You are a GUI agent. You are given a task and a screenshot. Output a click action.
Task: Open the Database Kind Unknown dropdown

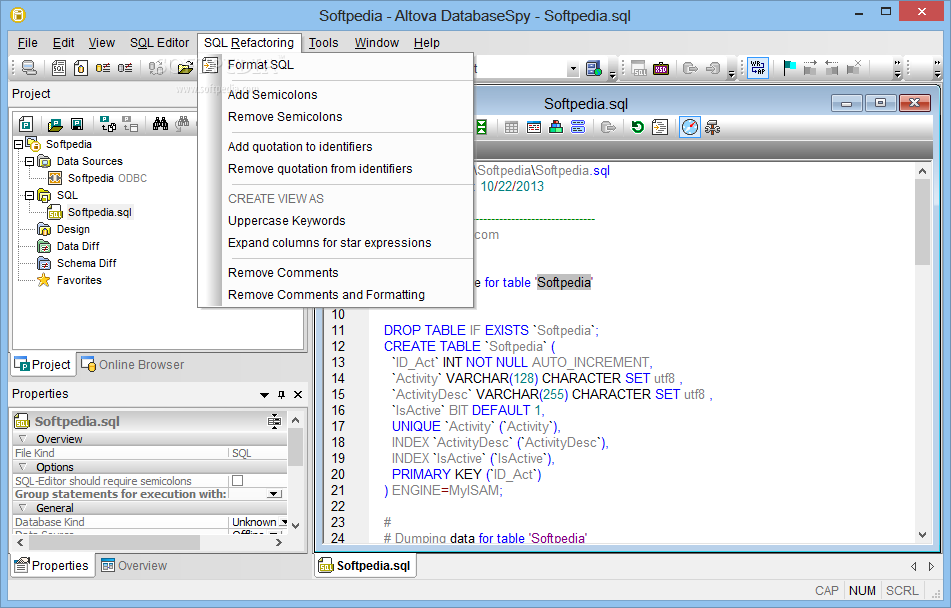[x=282, y=522]
